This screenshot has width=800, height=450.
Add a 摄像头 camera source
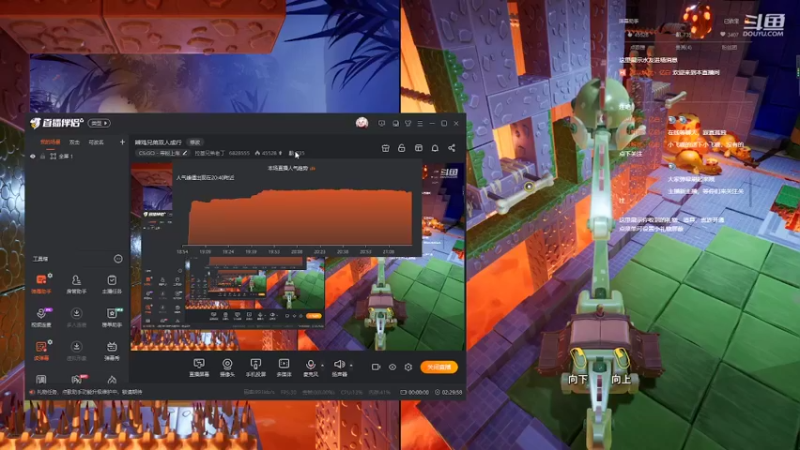tap(227, 367)
